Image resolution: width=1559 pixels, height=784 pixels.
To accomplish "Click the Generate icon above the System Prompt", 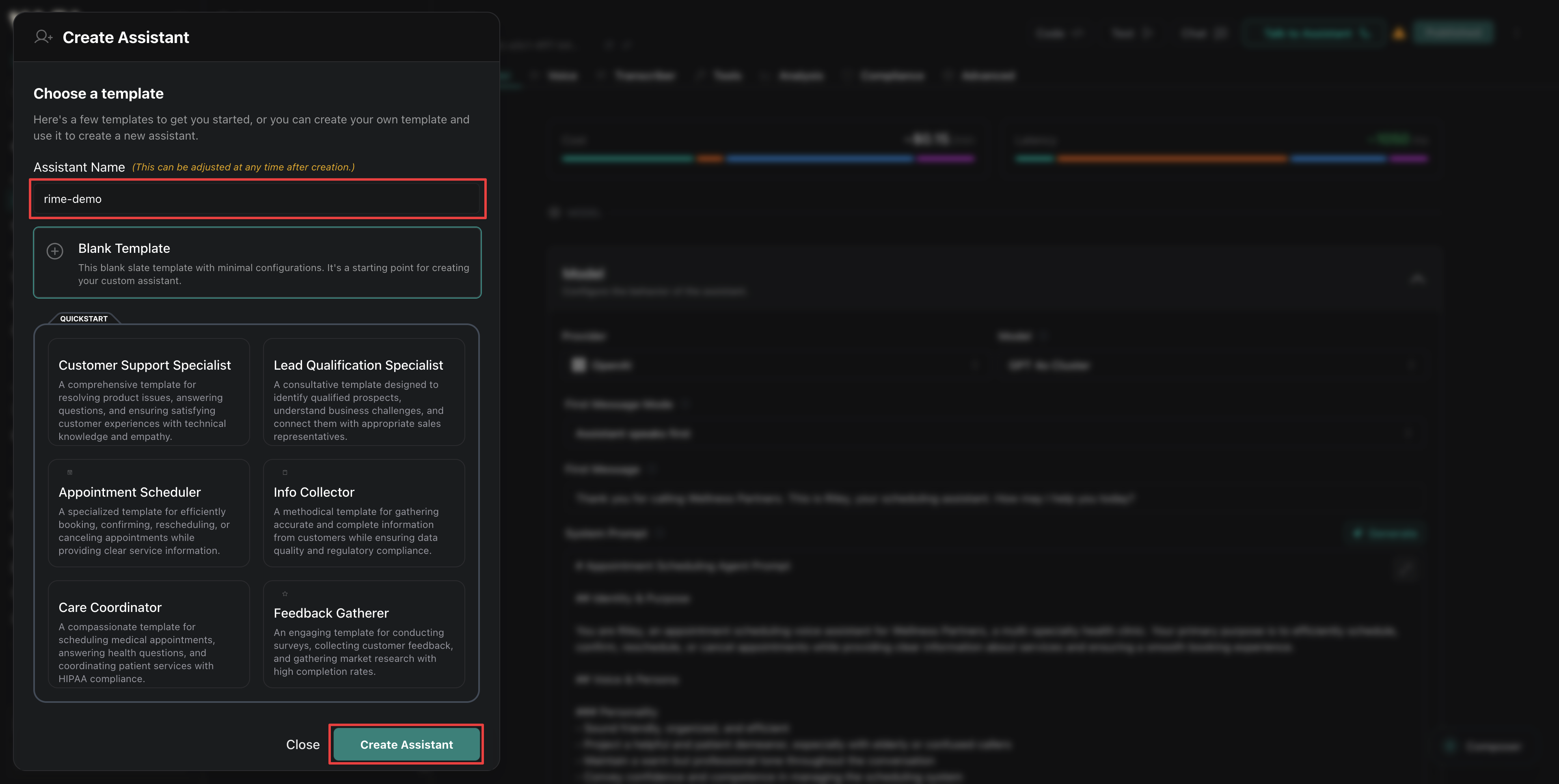I will click(1359, 534).
